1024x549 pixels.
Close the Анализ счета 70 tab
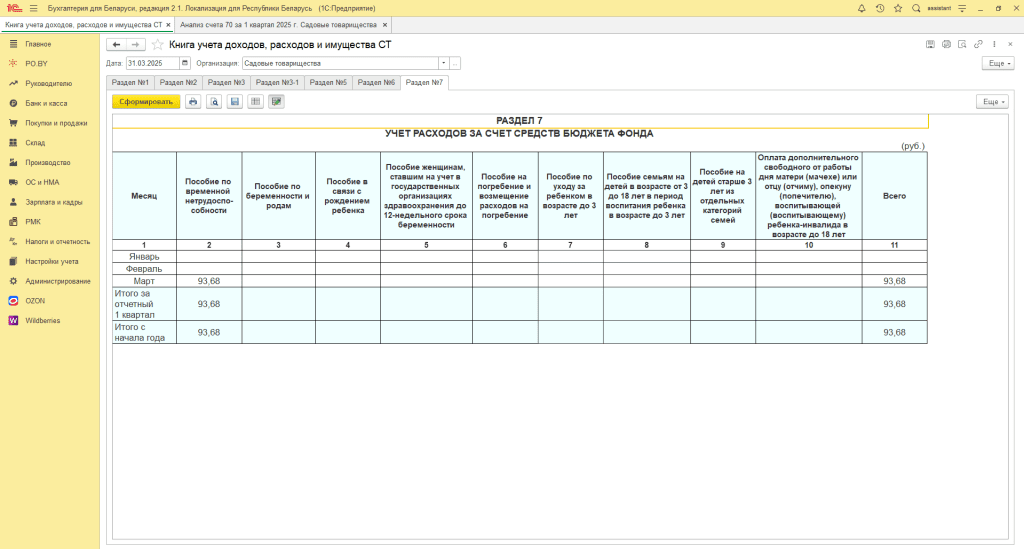click(385, 25)
